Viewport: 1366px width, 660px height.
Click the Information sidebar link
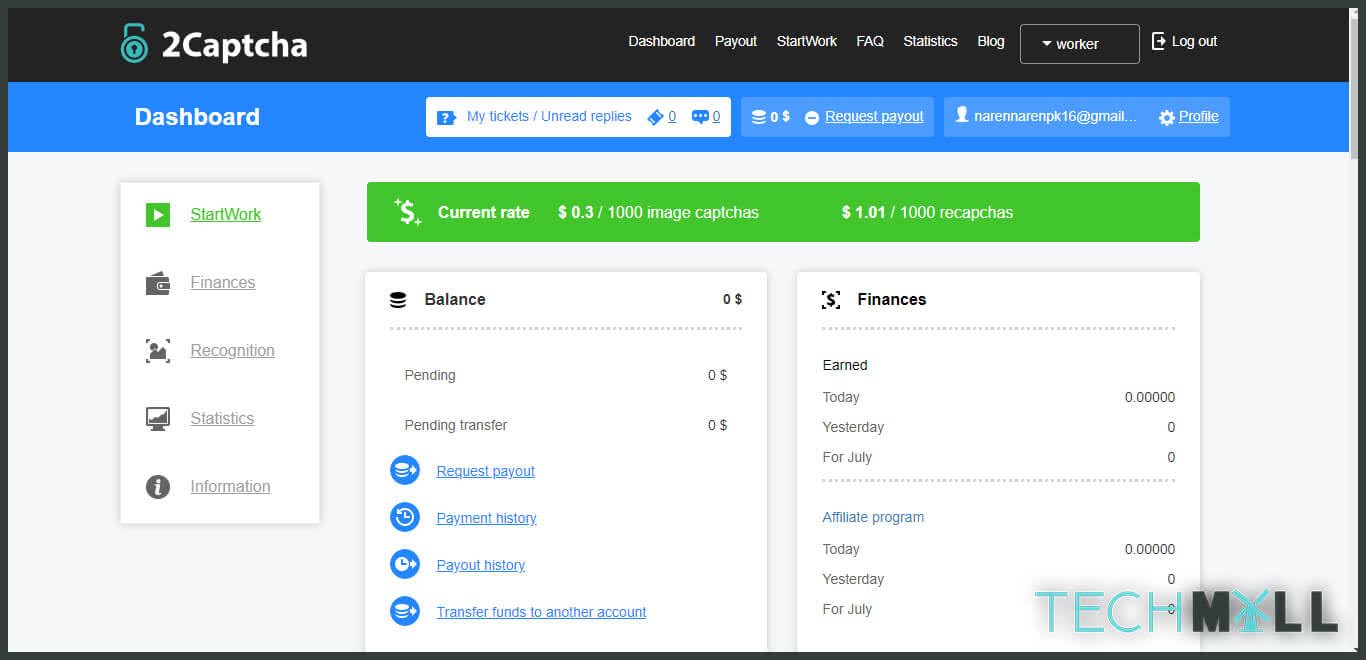230,486
